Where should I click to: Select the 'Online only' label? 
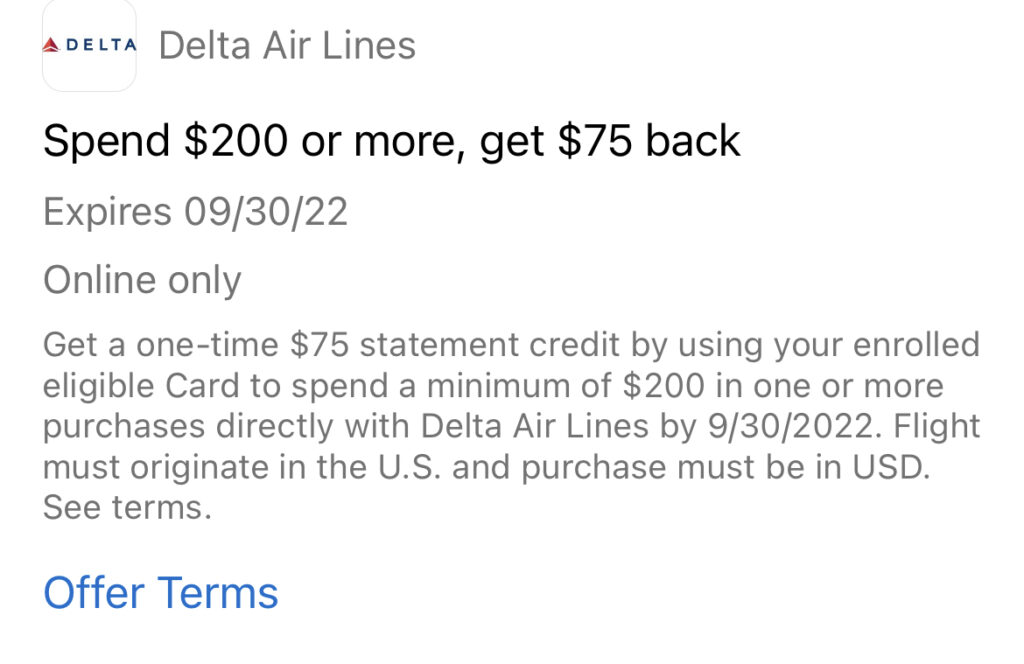142,281
